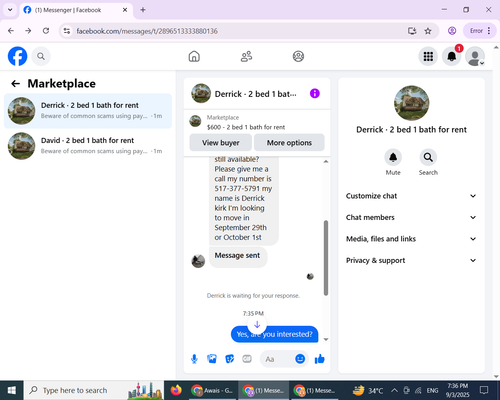Choose a sticker from the sticker icon
The height and width of the screenshot is (400, 500).
click(x=230, y=359)
